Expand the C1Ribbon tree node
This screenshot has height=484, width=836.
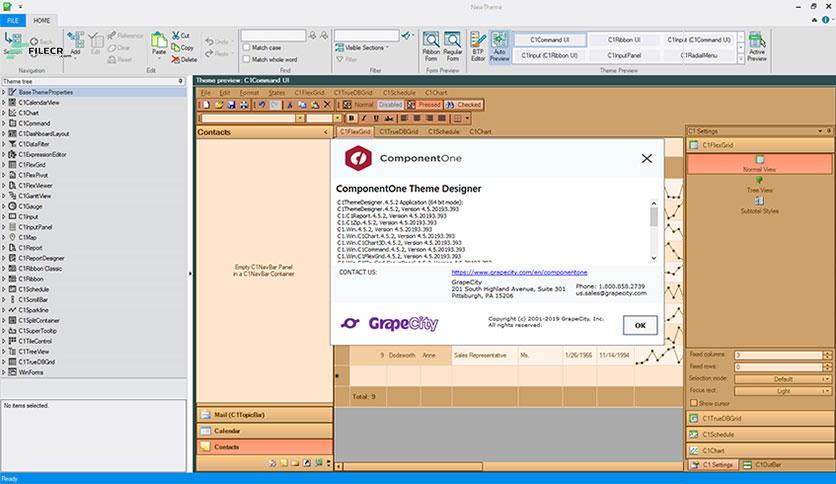pyautogui.click(x=4, y=279)
